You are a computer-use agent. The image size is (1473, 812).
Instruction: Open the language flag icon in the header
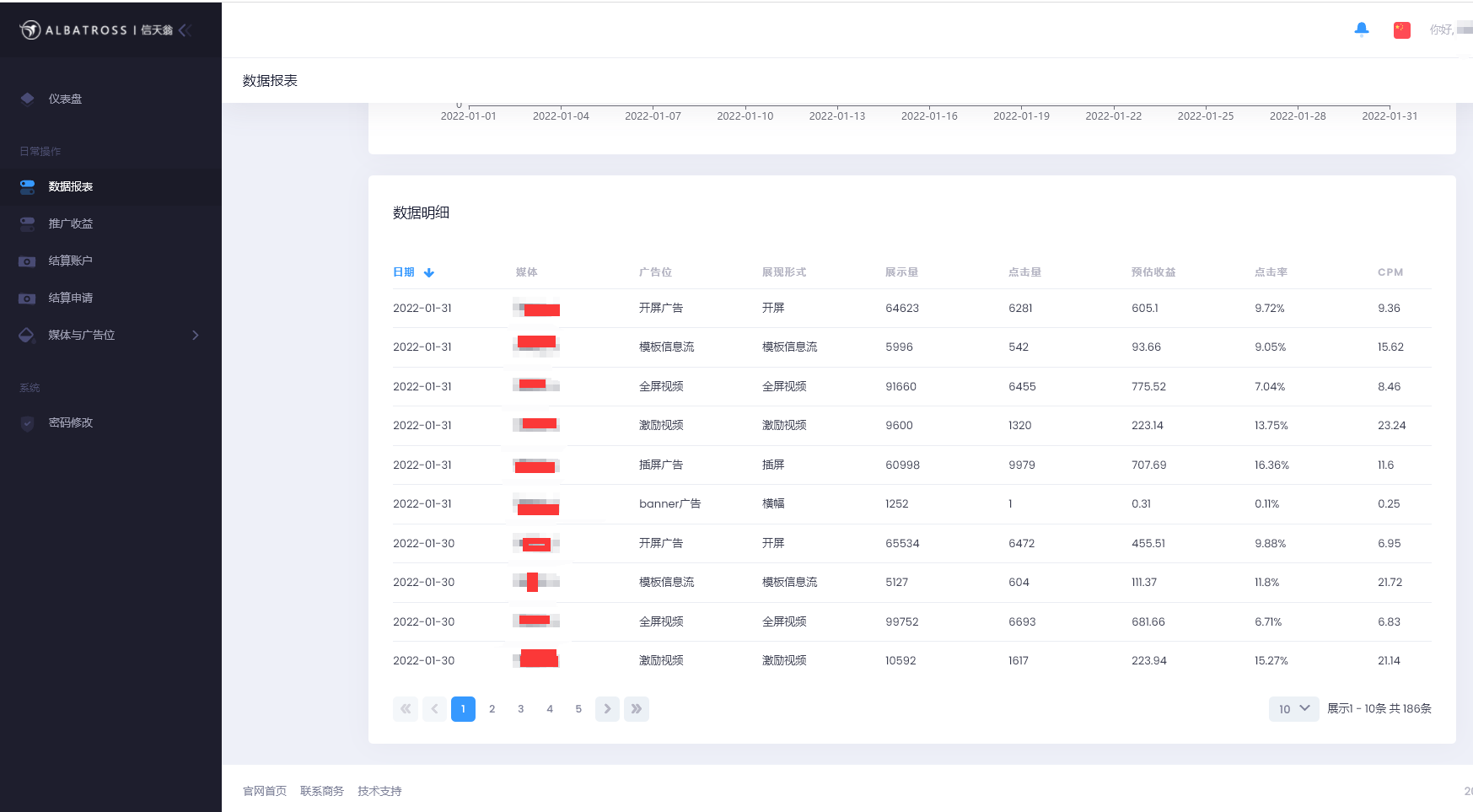point(1401,29)
